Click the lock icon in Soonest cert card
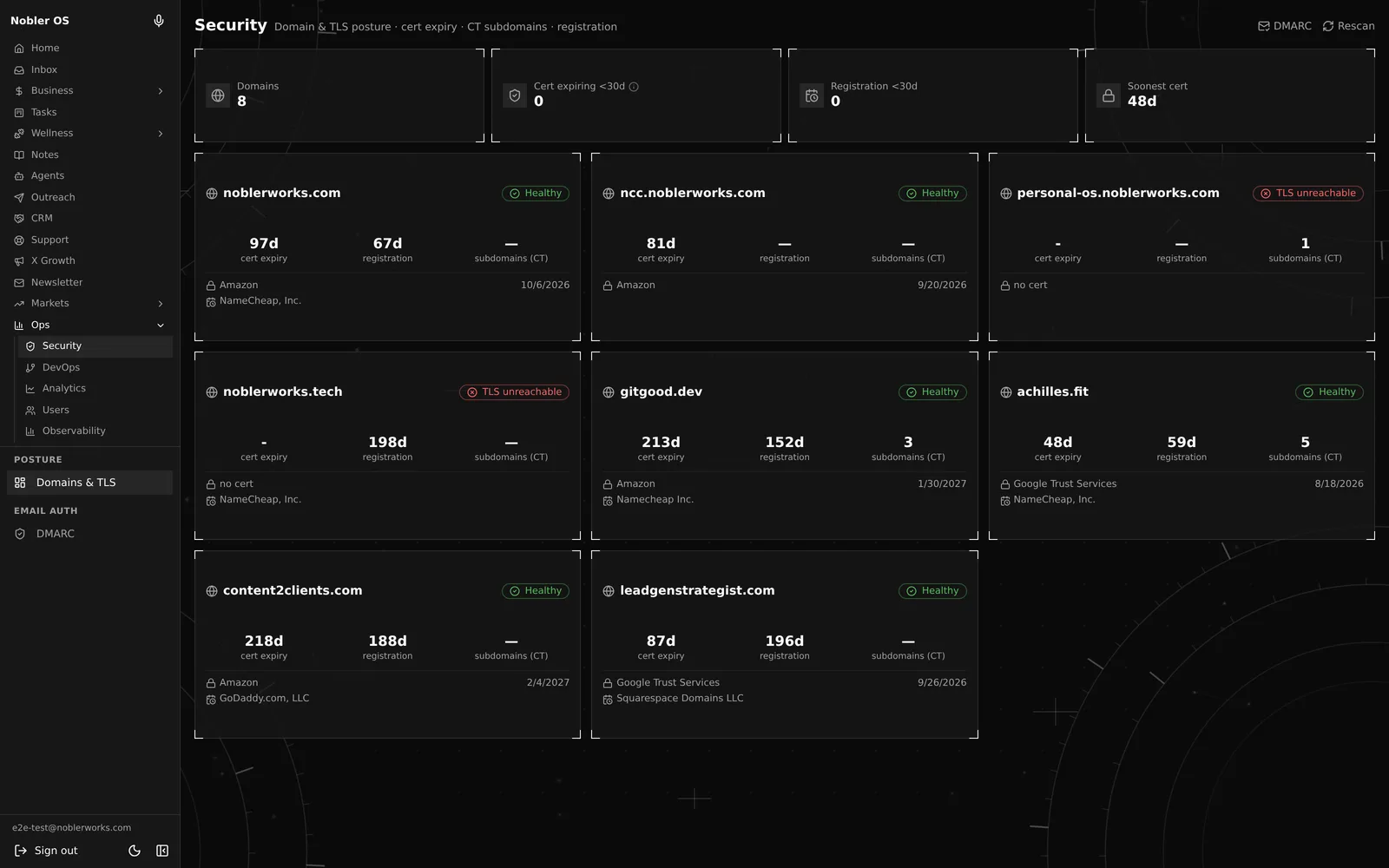Image resolution: width=1389 pixels, height=868 pixels. (x=1109, y=95)
